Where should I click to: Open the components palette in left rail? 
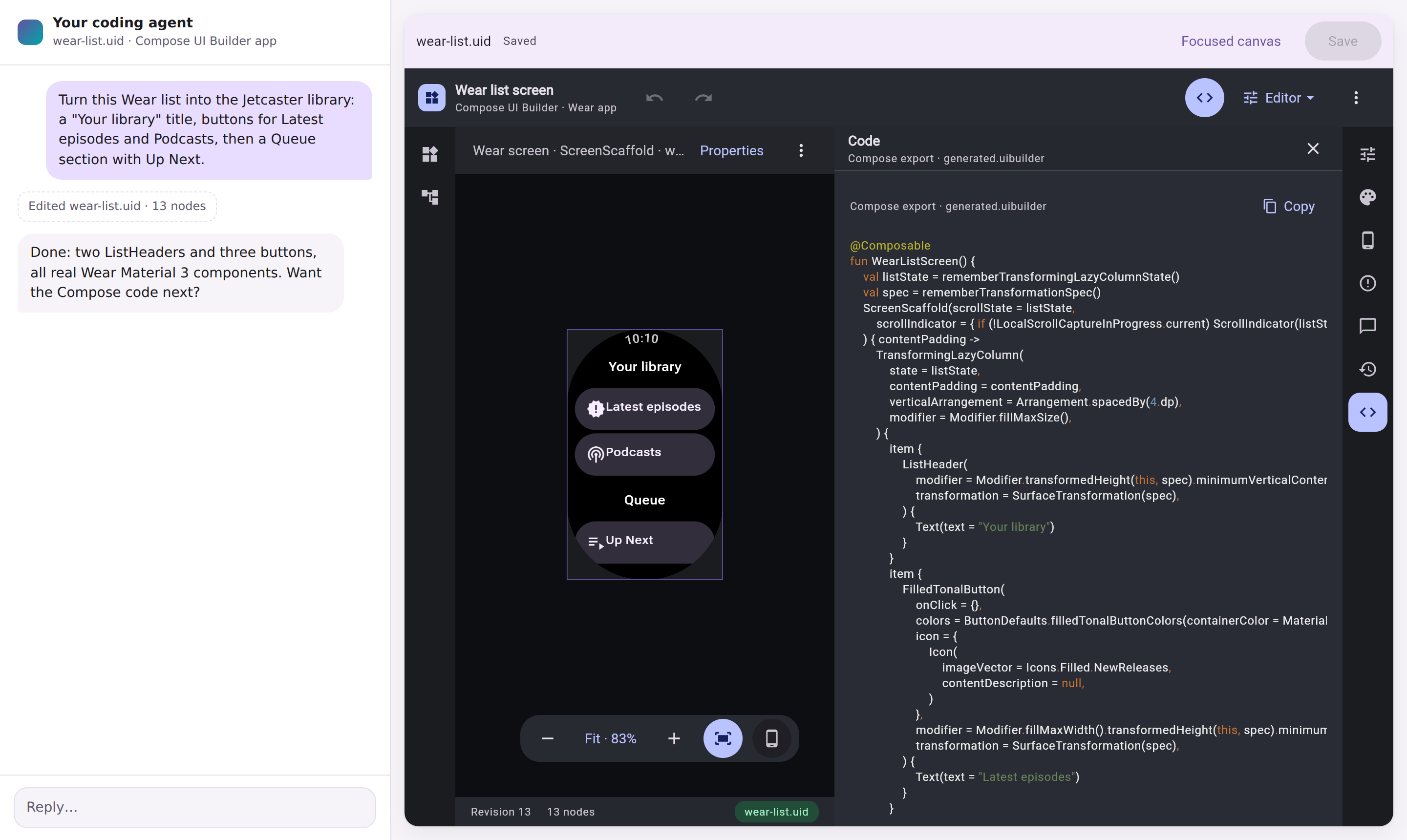point(430,154)
